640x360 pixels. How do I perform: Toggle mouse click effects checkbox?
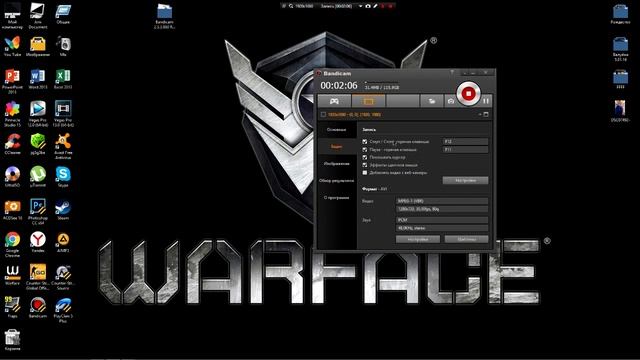pos(365,165)
